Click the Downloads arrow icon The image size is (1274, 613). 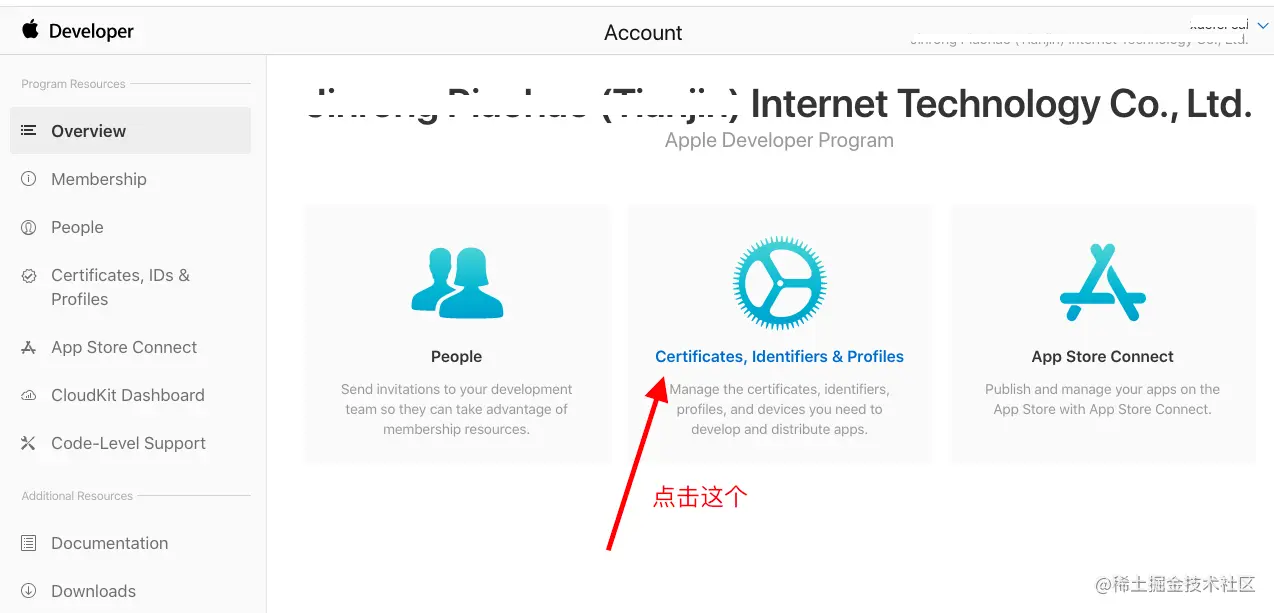tap(29, 591)
